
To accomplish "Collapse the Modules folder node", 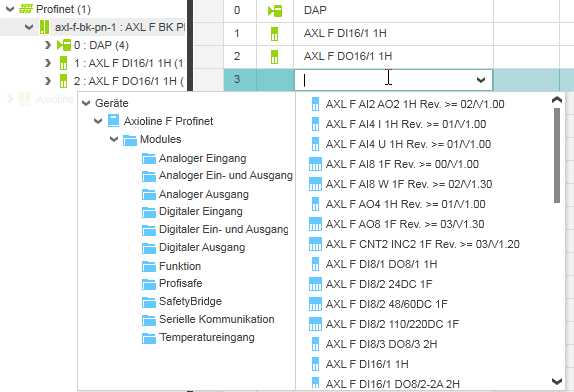I will (114, 139).
